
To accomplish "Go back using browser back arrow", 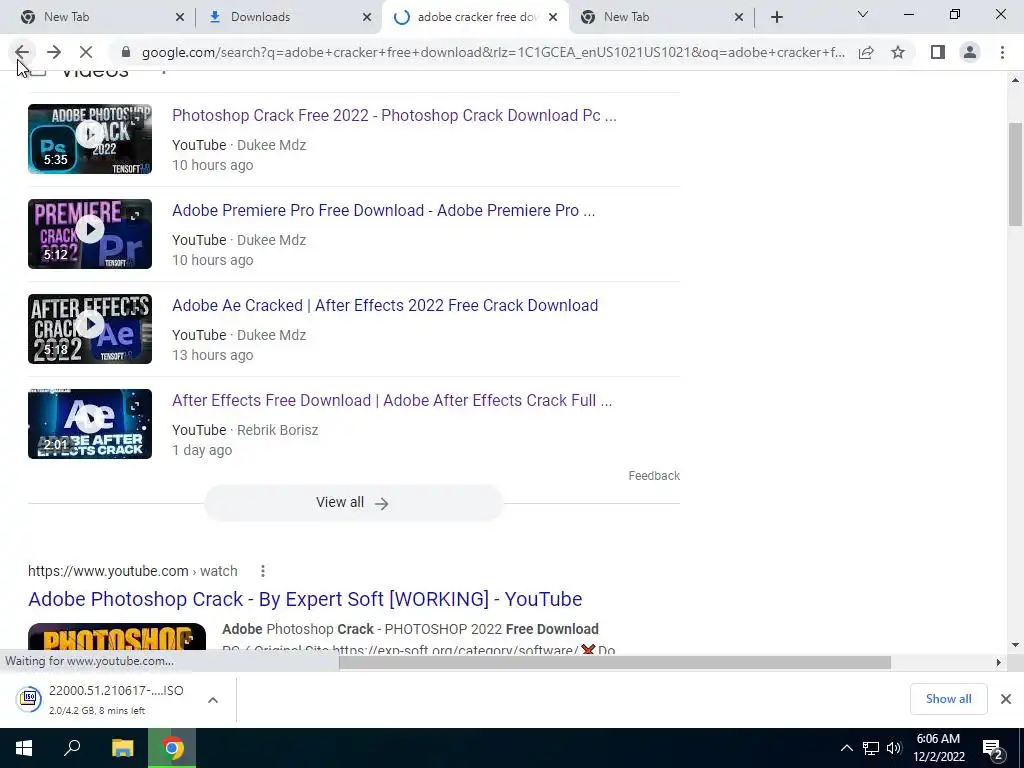I will pos(22,52).
